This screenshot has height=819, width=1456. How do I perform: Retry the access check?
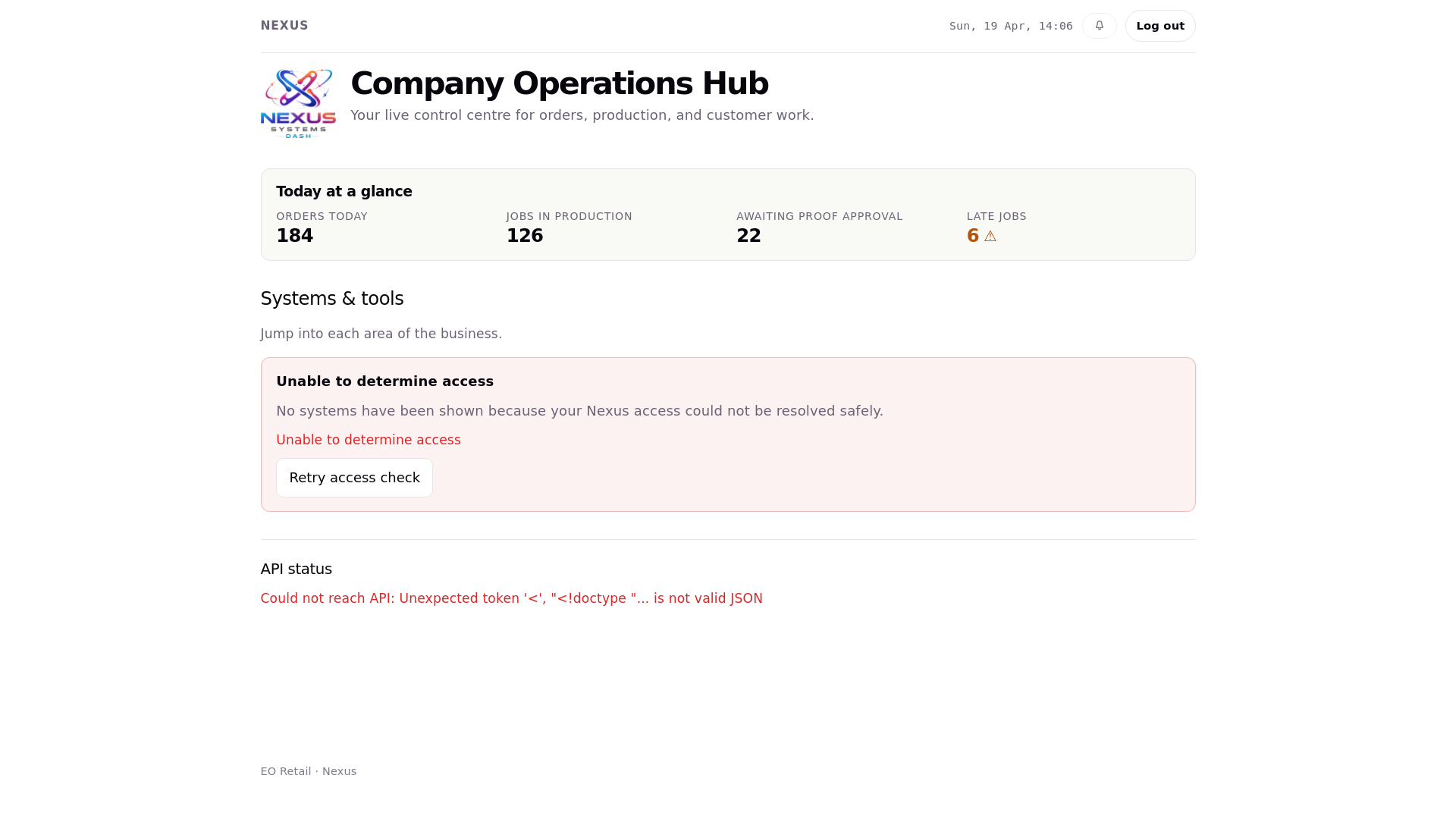point(354,478)
